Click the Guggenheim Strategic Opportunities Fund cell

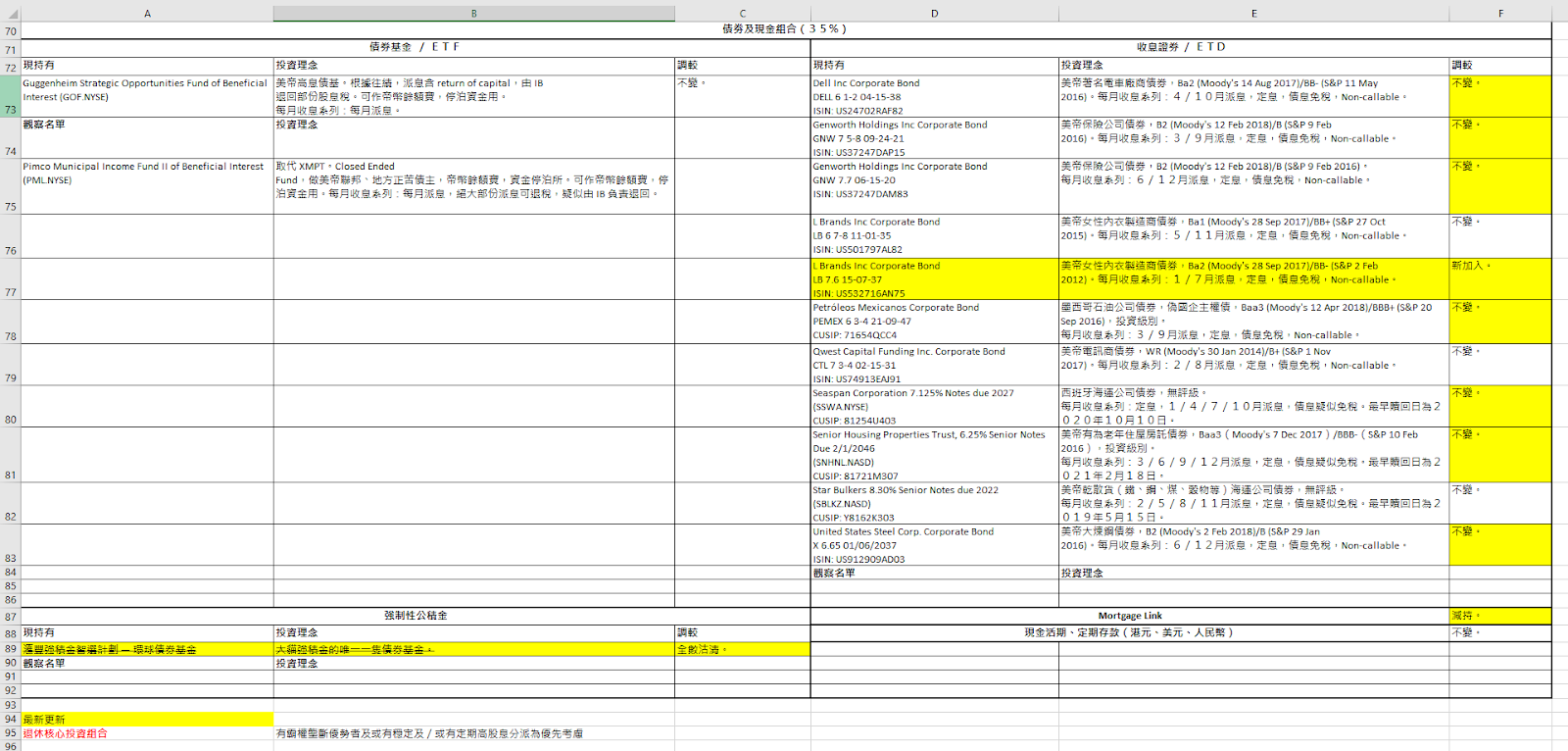tap(147, 96)
